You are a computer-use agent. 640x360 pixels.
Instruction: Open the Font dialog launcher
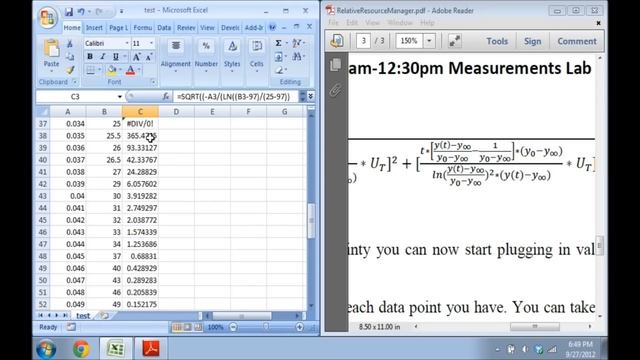153,82
